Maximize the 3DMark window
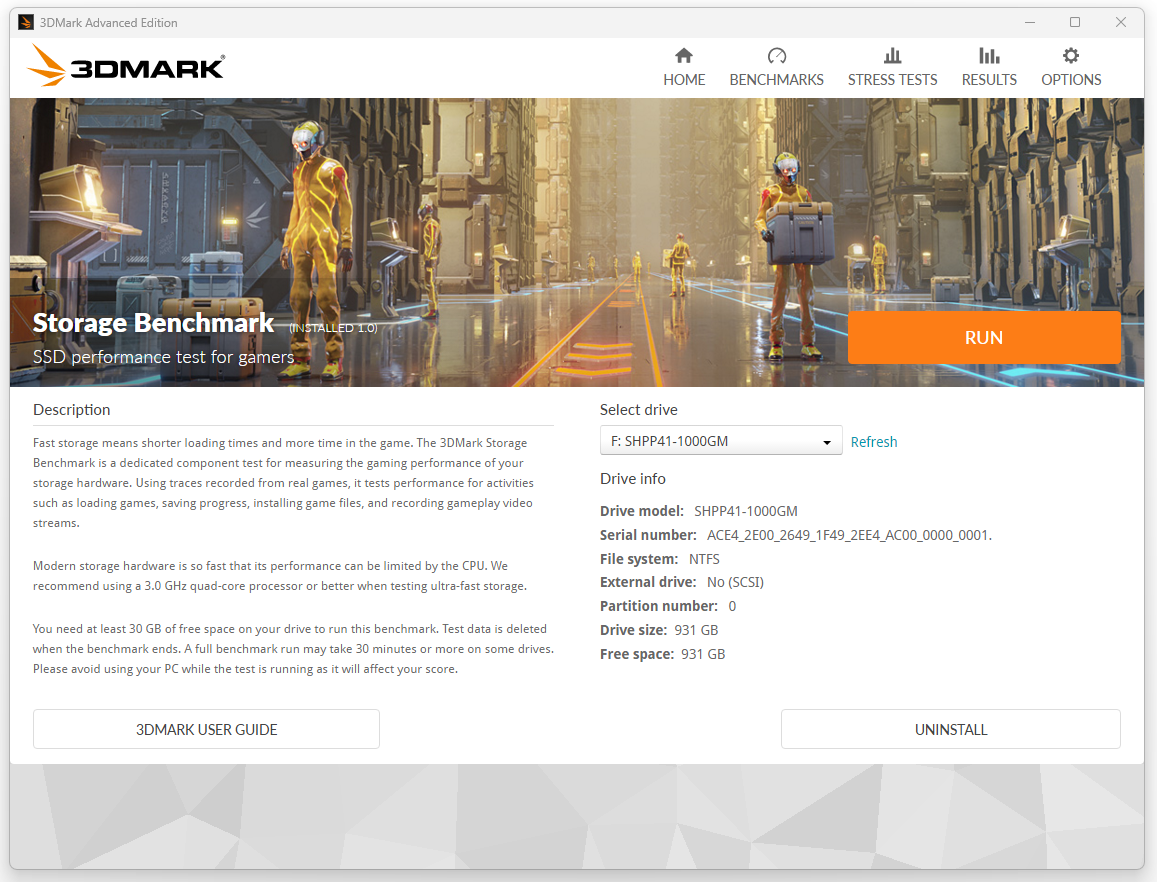Viewport: 1157px width, 882px height. tap(1074, 22)
